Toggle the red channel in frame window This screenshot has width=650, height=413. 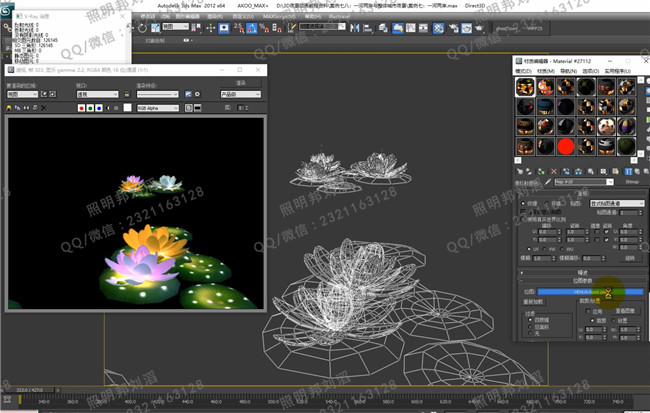coord(81,108)
